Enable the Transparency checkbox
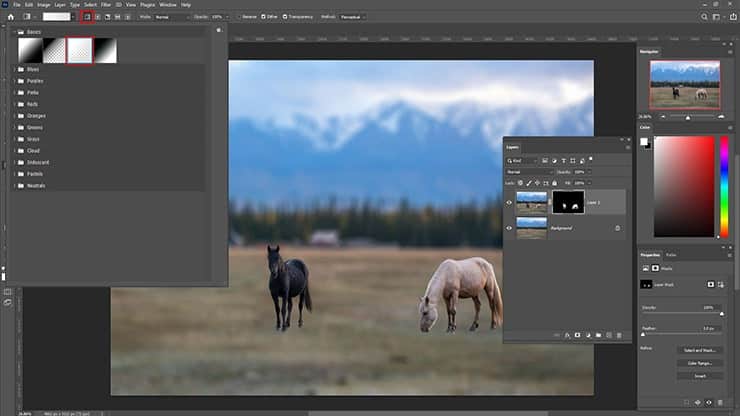 point(287,17)
